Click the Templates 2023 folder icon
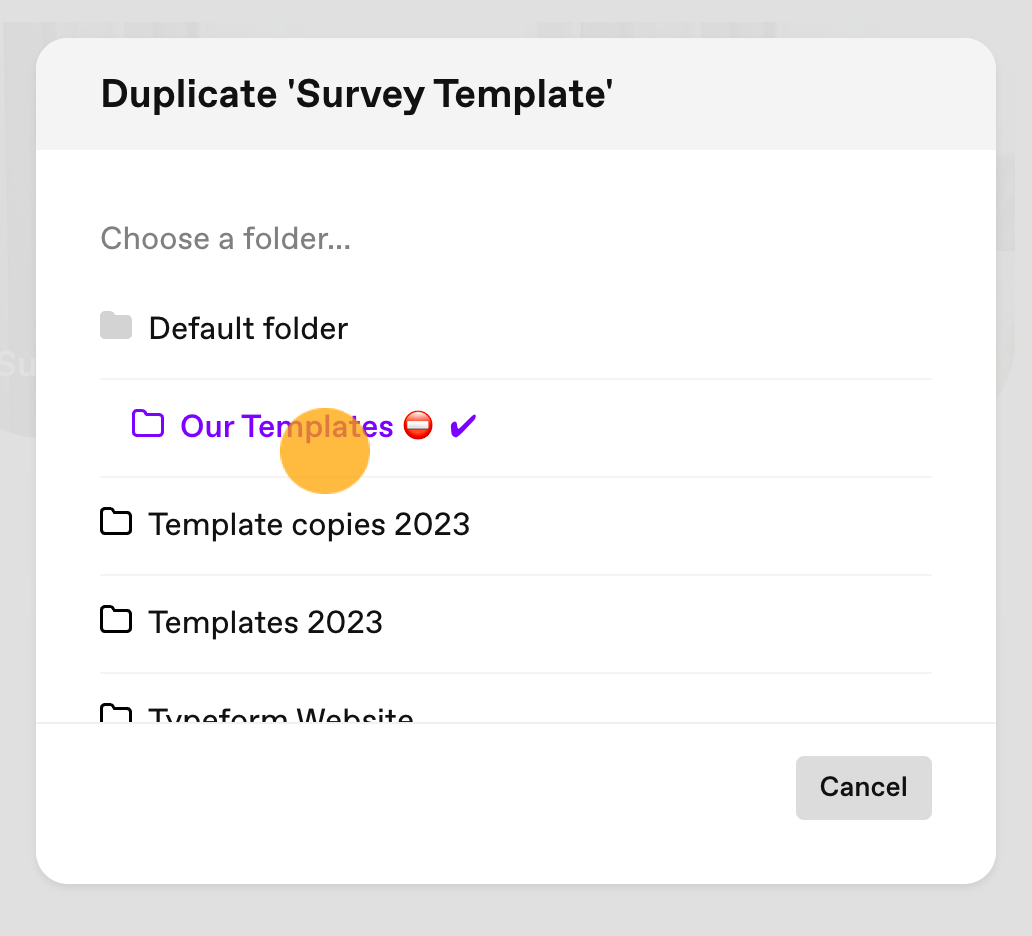This screenshot has height=936, width=1032. (x=116, y=620)
